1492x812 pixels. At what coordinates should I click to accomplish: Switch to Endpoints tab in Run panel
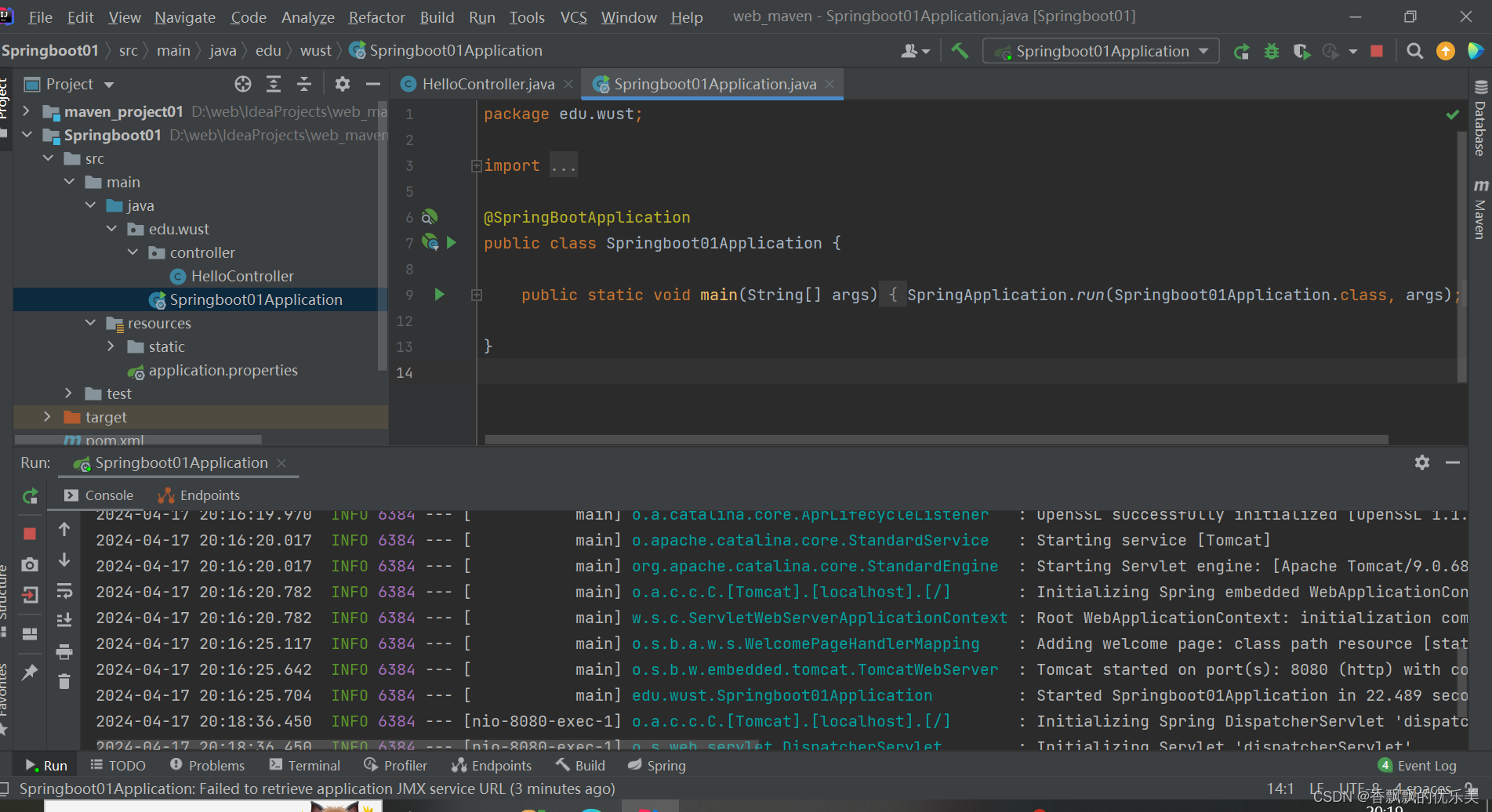tap(199, 495)
